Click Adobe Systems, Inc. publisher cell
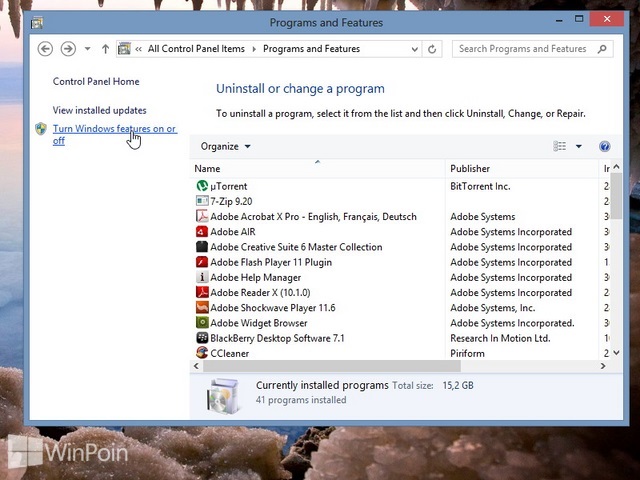The image size is (640, 480). coord(493,308)
